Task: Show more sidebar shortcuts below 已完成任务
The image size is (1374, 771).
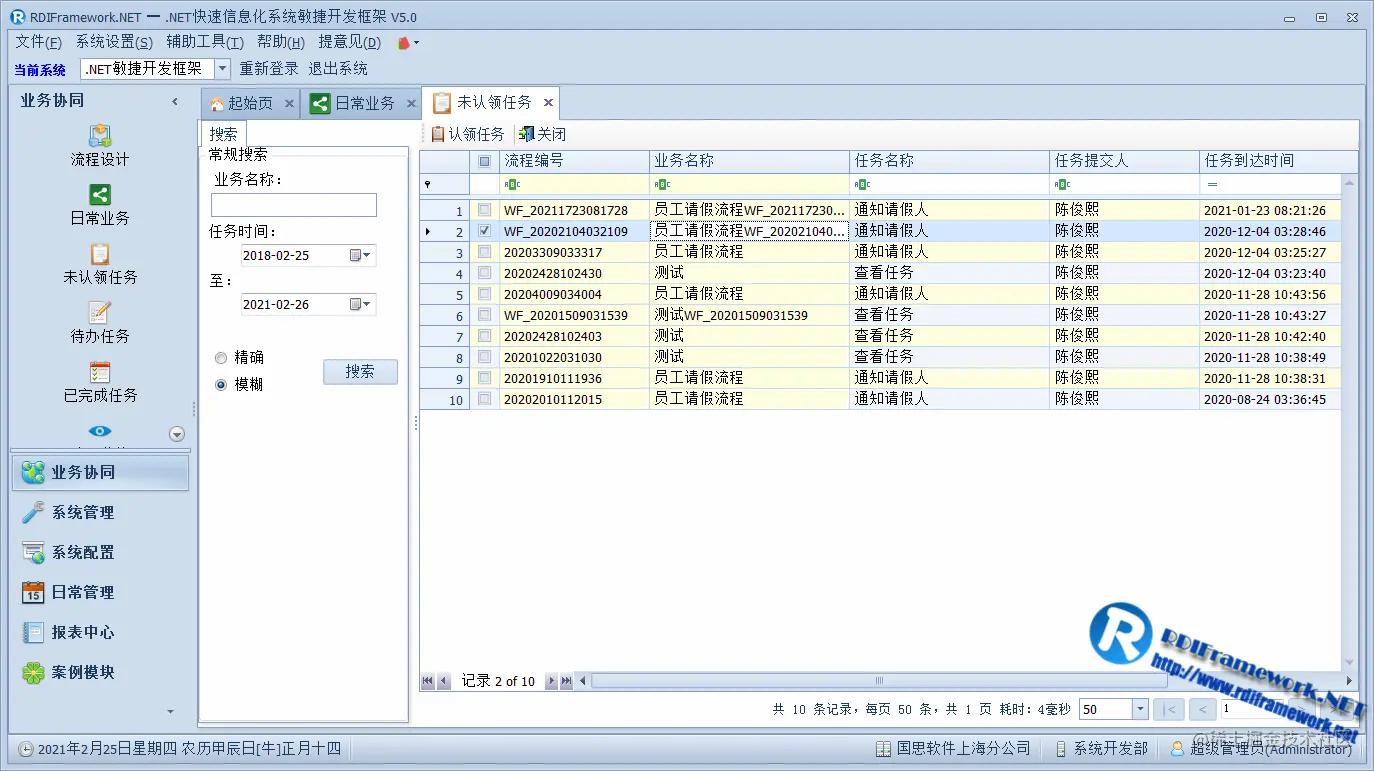Action: [177, 434]
